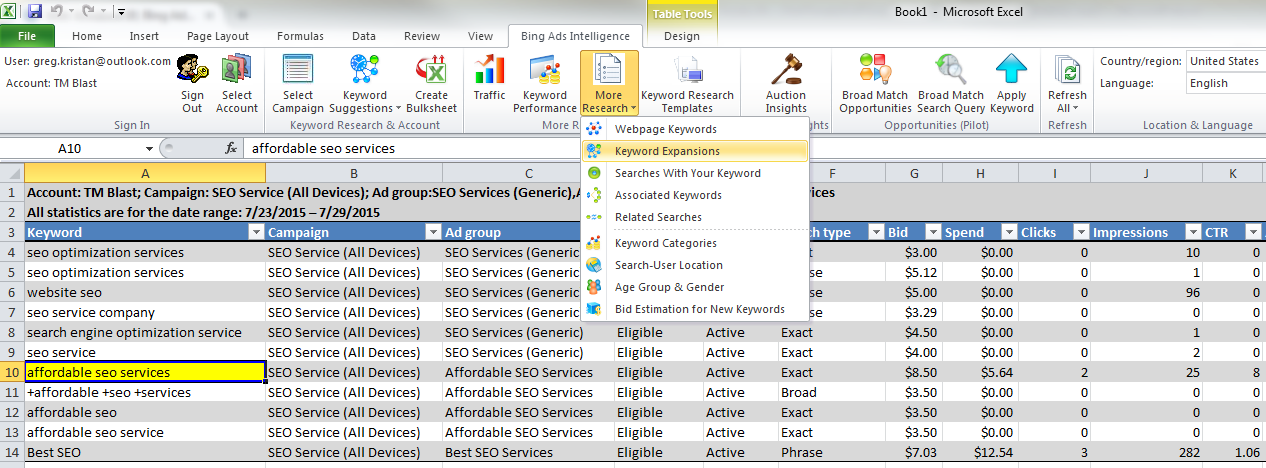Click the Sign Out icon
This screenshot has height=468, width=1266.
pyautogui.click(x=192, y=83)
